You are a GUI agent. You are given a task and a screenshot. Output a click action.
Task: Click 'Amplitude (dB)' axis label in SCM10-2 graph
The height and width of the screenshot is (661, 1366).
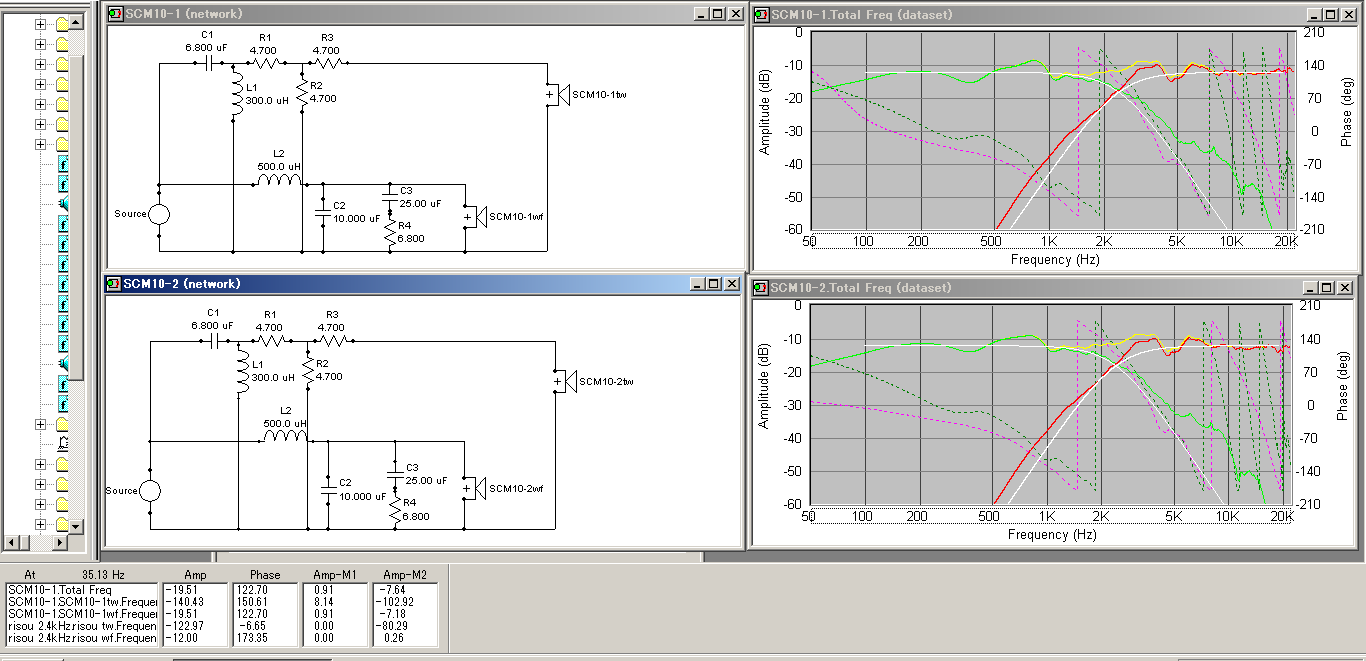click(765, 389)
